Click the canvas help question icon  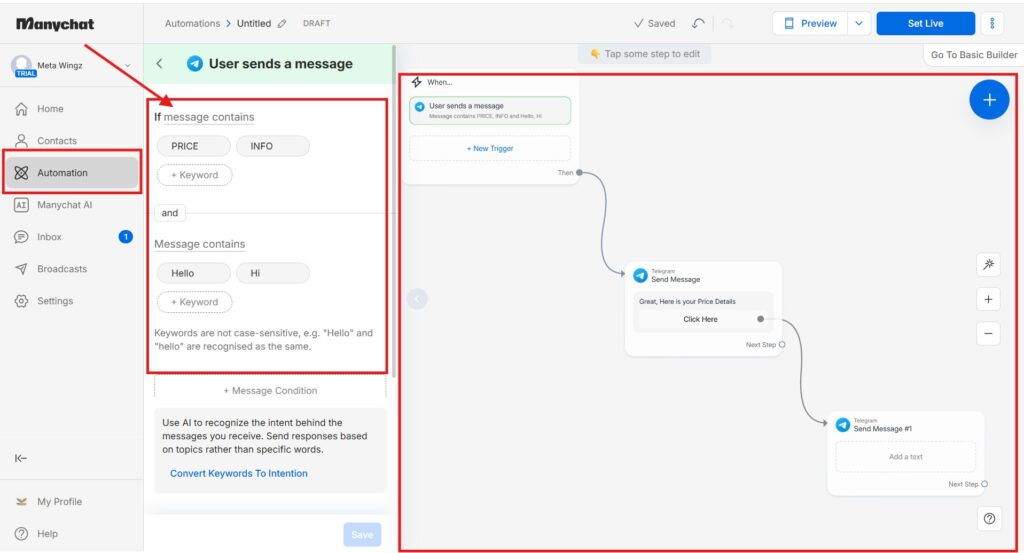click(x=989, y=518)
